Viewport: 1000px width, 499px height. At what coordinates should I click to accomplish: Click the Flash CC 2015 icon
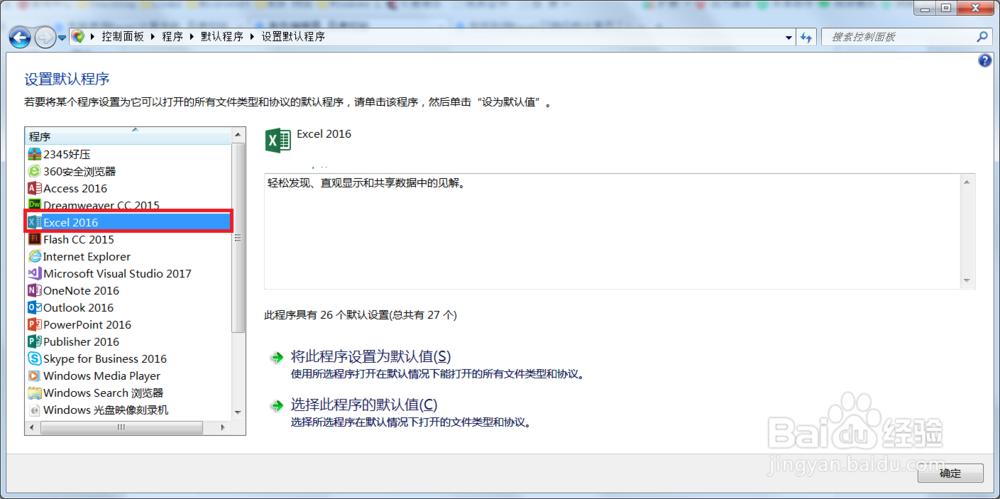tap(34, 239)
